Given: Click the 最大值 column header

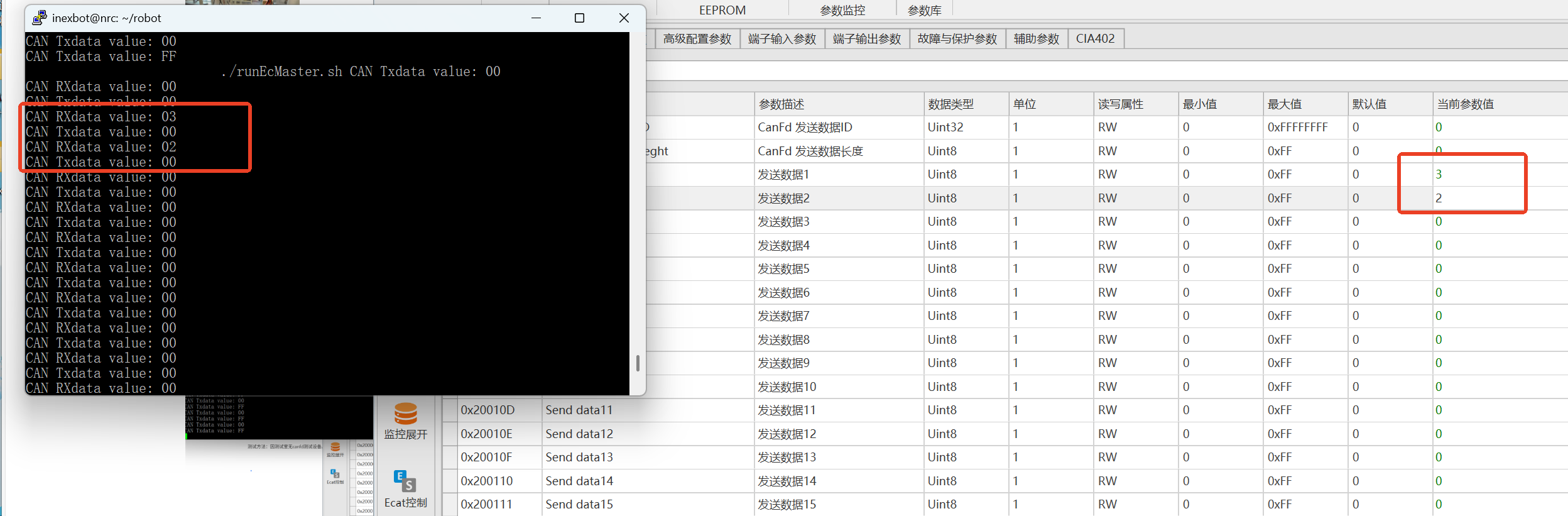Looking at the screenshot, I should 1305,104.
